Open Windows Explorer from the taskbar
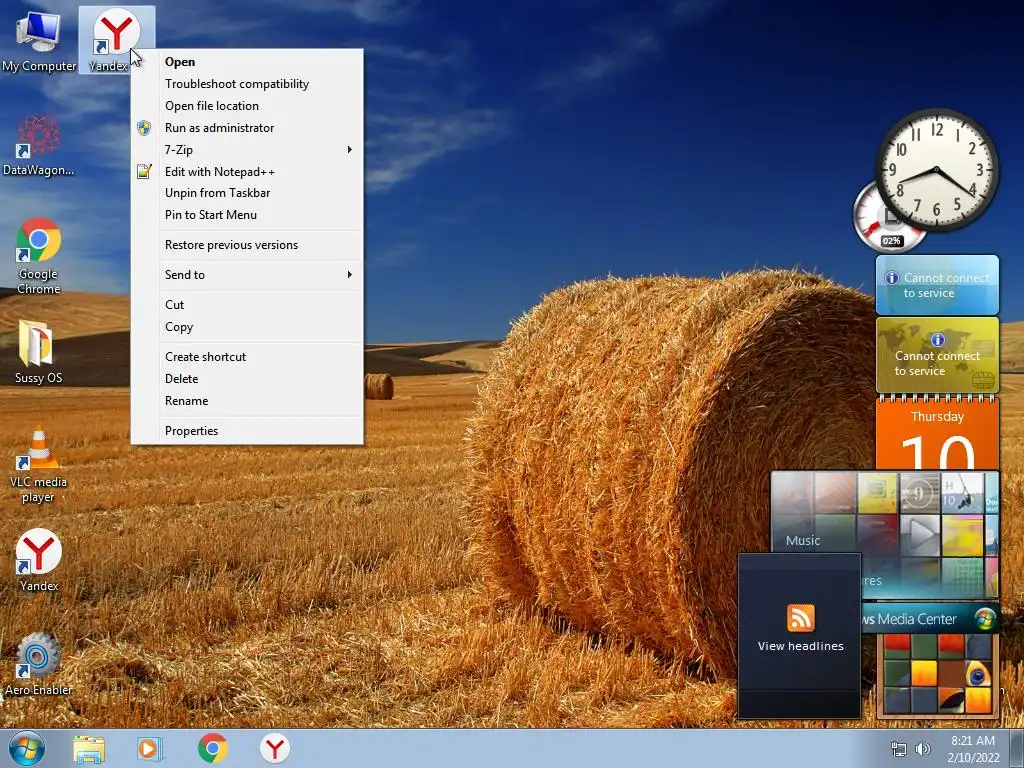1024x768 pixels. [x=89, y=749]
